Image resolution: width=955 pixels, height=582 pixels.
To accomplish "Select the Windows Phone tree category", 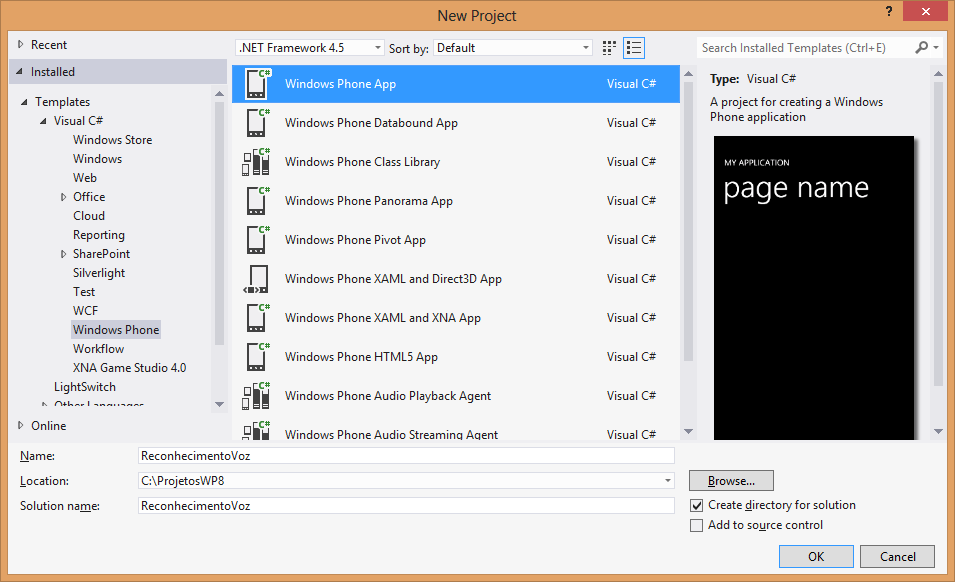I will tap(116, 330).
